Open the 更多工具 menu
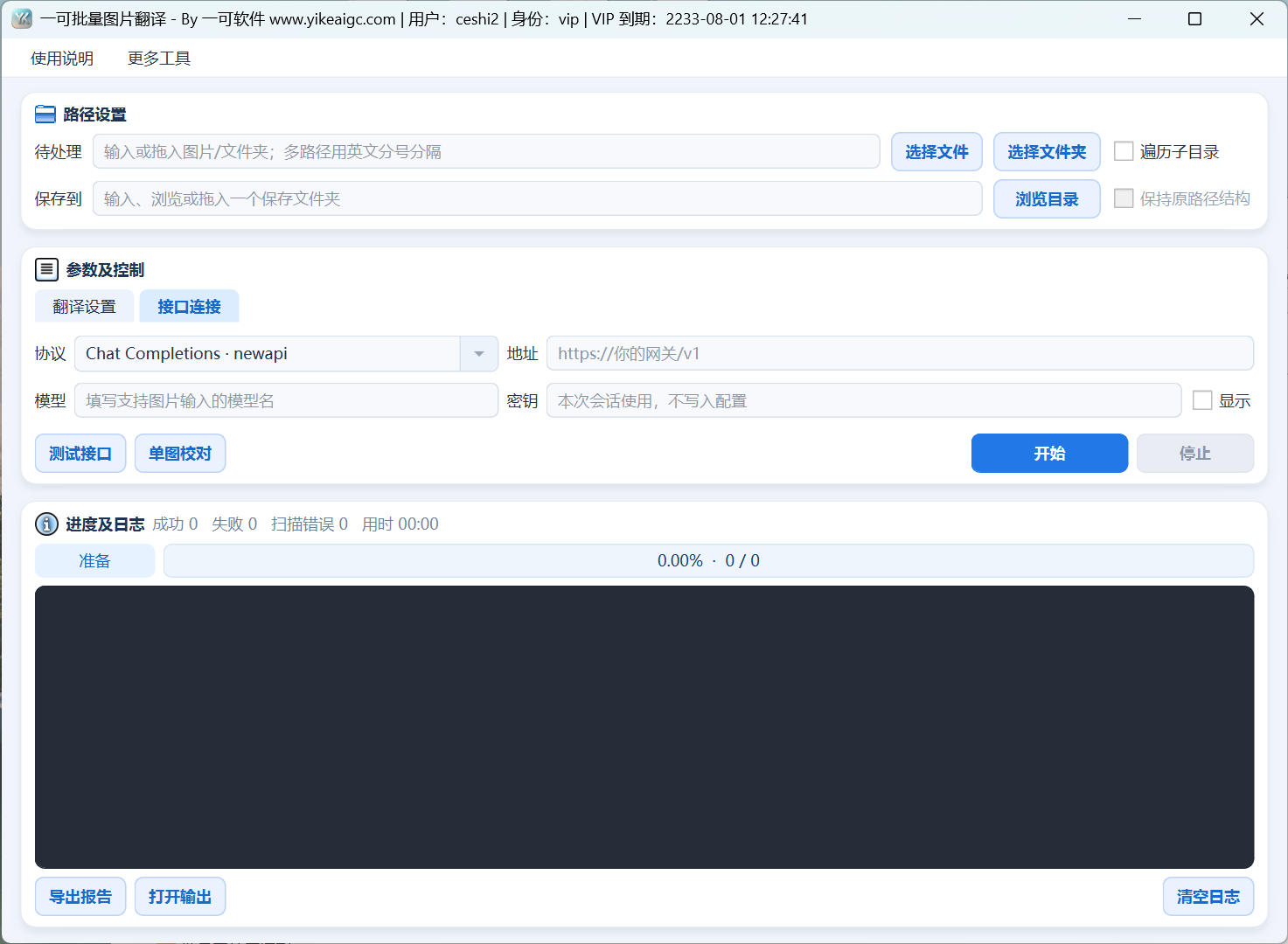Screen dimensions: 1288x944 click(159, 59)
